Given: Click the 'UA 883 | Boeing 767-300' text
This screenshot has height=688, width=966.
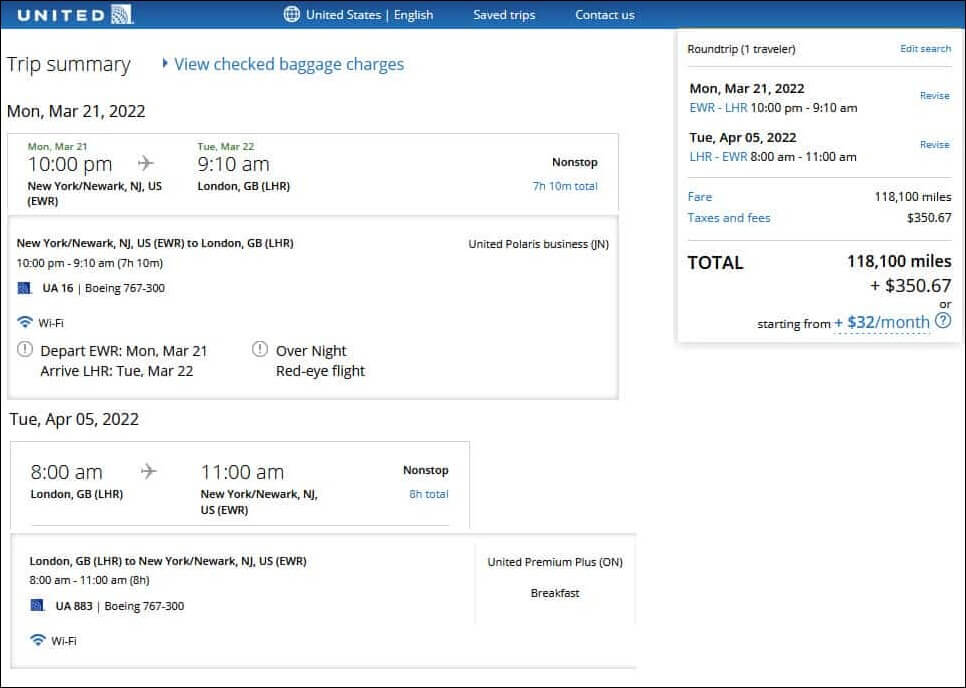Looking at the screenshot, I should 120,606.
